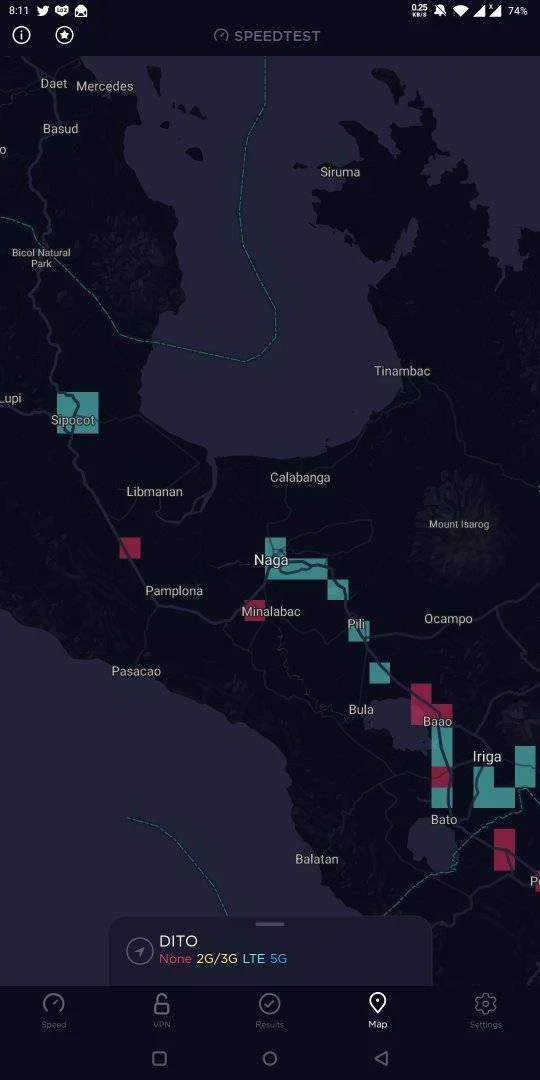Tap the LTE legend label
The height and width of the screenshot is (1080, 540).
tap(253, 959)
